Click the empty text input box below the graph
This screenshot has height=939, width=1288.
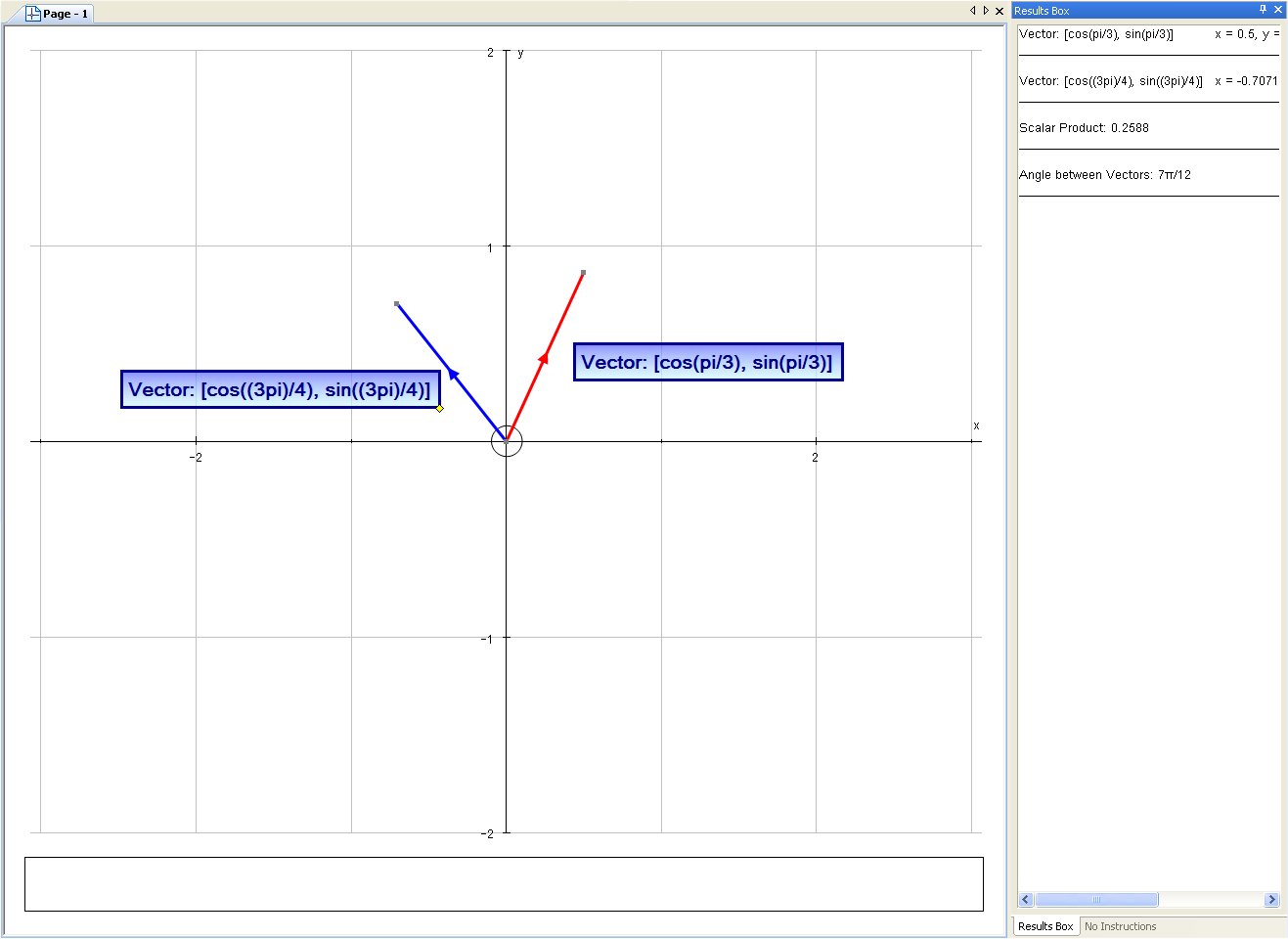coord(504,883)
